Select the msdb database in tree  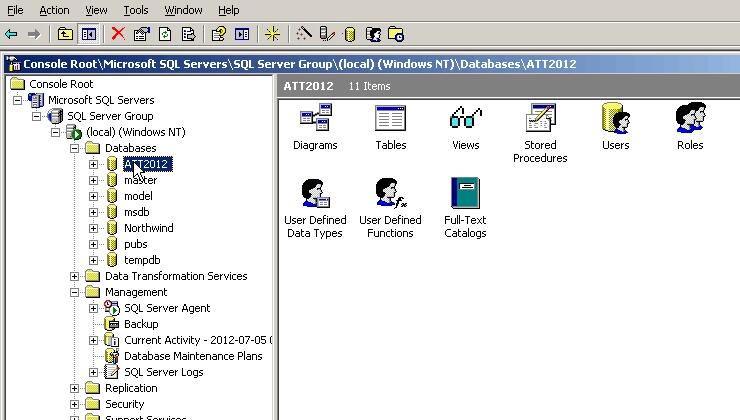(136, 212)
